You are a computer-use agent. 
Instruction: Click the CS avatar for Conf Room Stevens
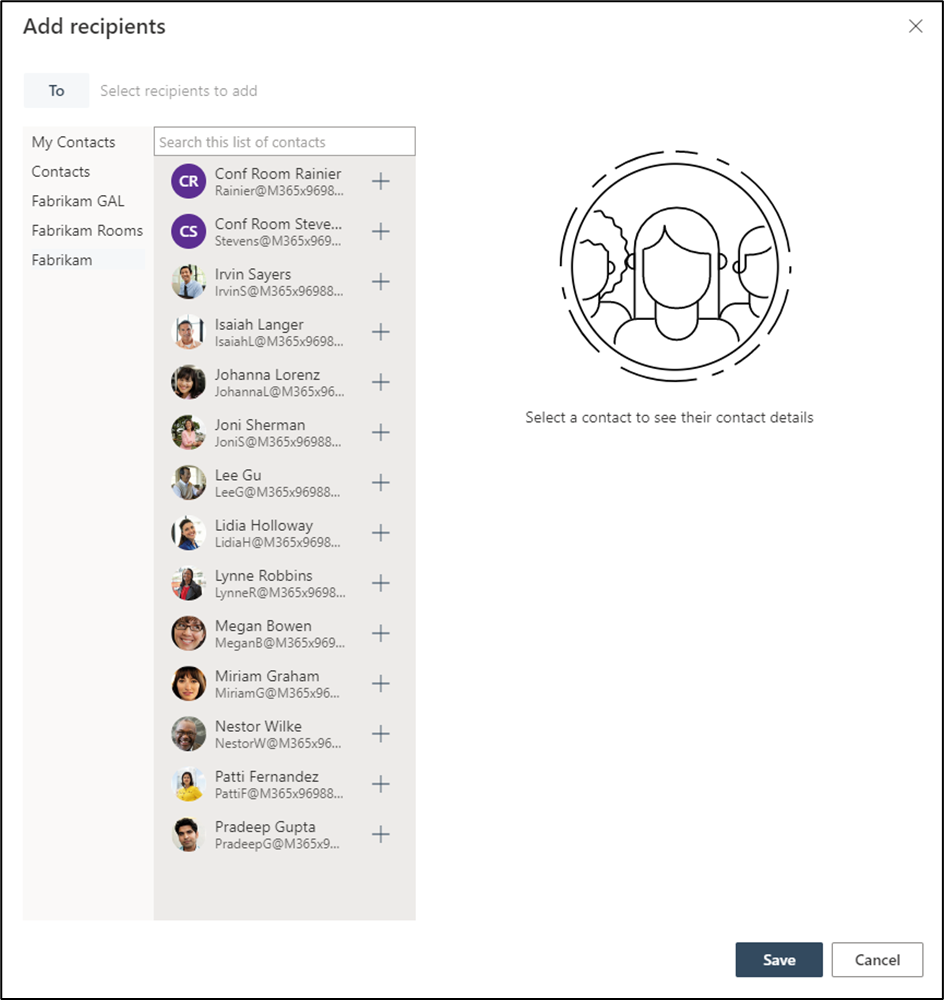coord(188,232)
